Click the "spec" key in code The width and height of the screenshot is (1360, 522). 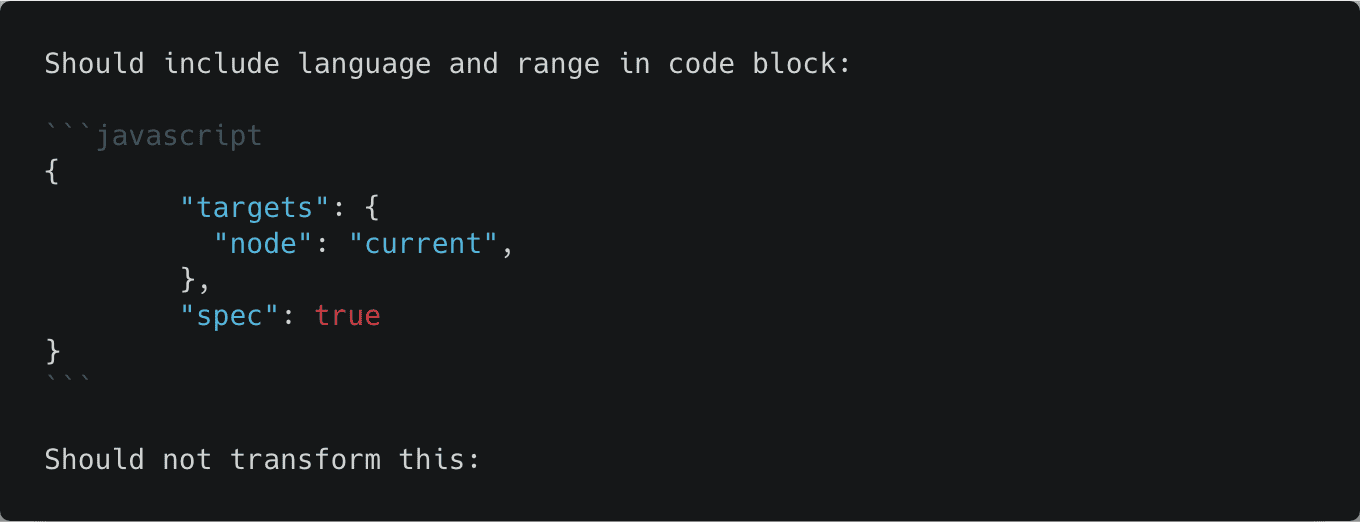point(230,315)
